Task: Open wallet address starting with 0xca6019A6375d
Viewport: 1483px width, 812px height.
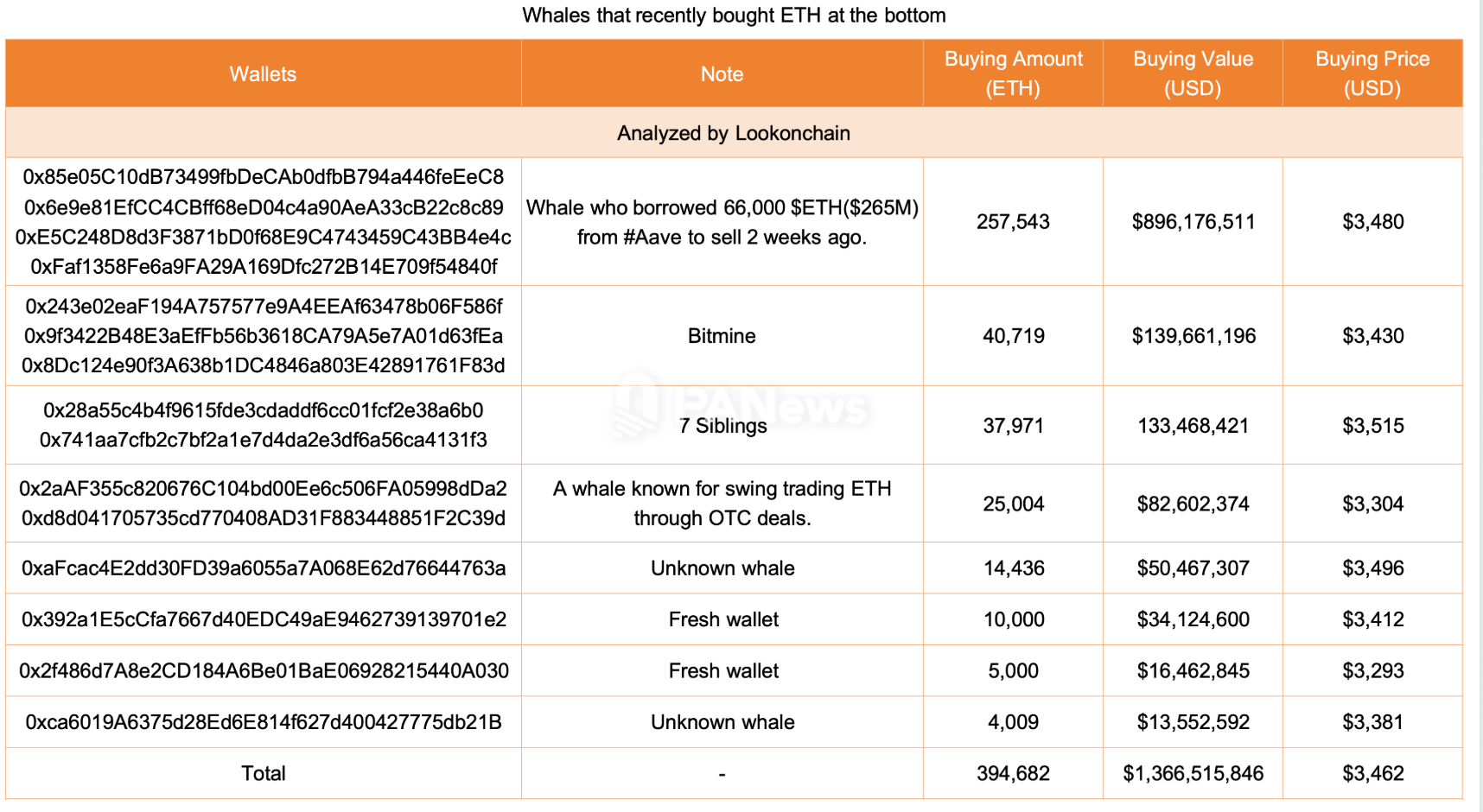Action: point(264,722)
